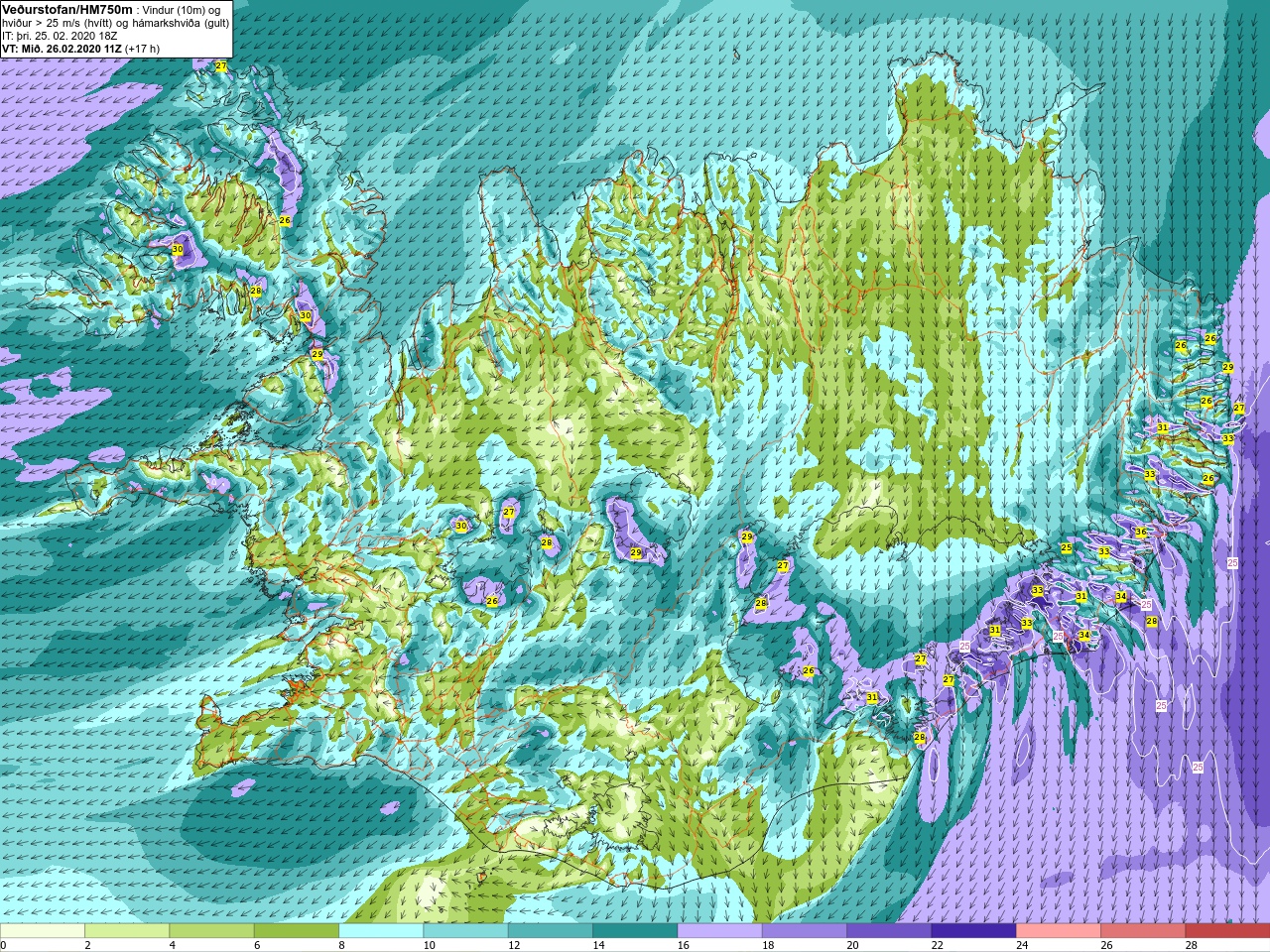Click the yellow '25' gust label on the map

pos(1067,547)
